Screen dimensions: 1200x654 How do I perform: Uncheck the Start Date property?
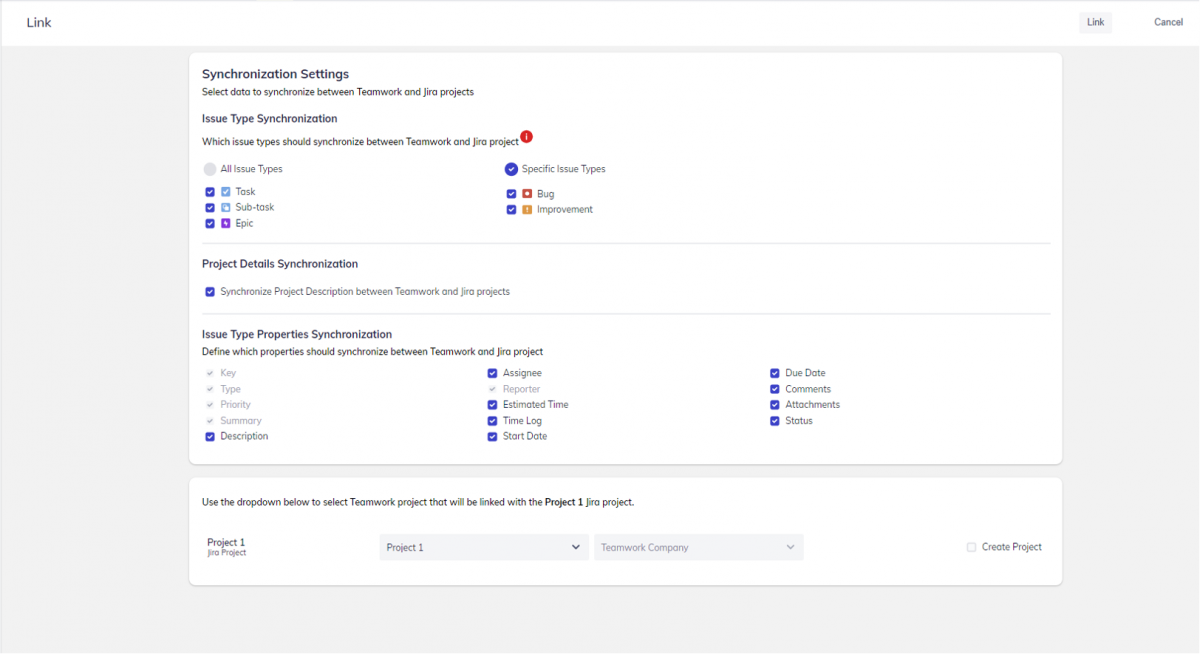491,436
